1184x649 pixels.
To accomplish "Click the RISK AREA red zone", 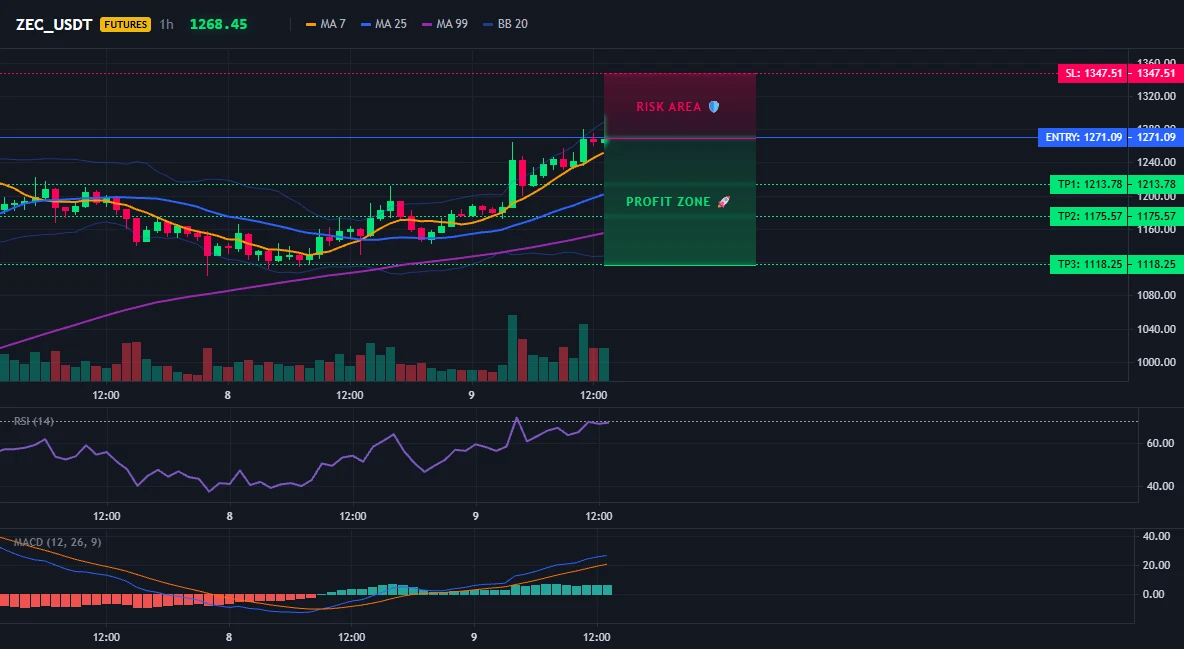I will (x=680, y=106).
